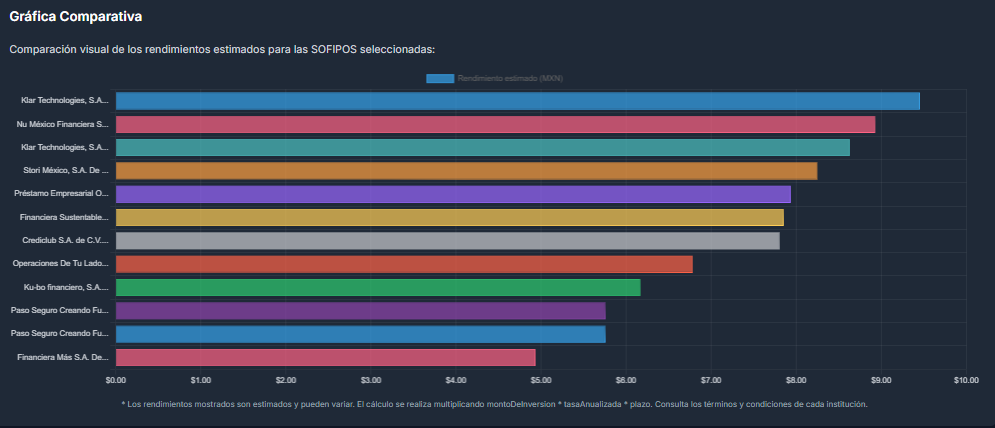The image size is (995, 428).
Task: Select the yellow Financiera Sustentable bar
Action: pos(450,217)
